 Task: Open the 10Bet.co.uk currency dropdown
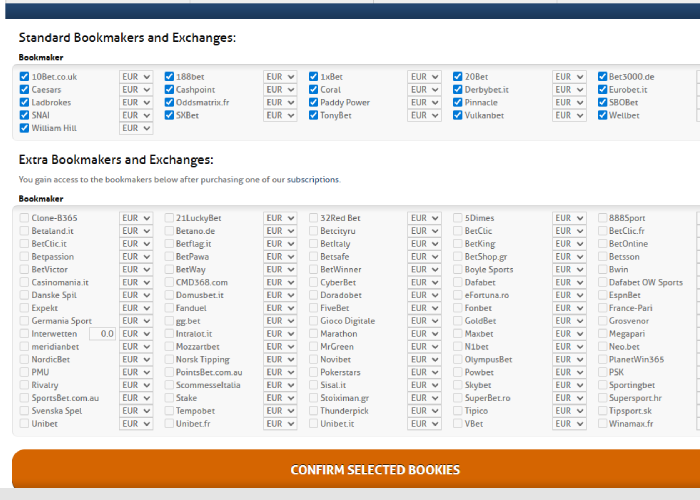(x=136, y=77)
